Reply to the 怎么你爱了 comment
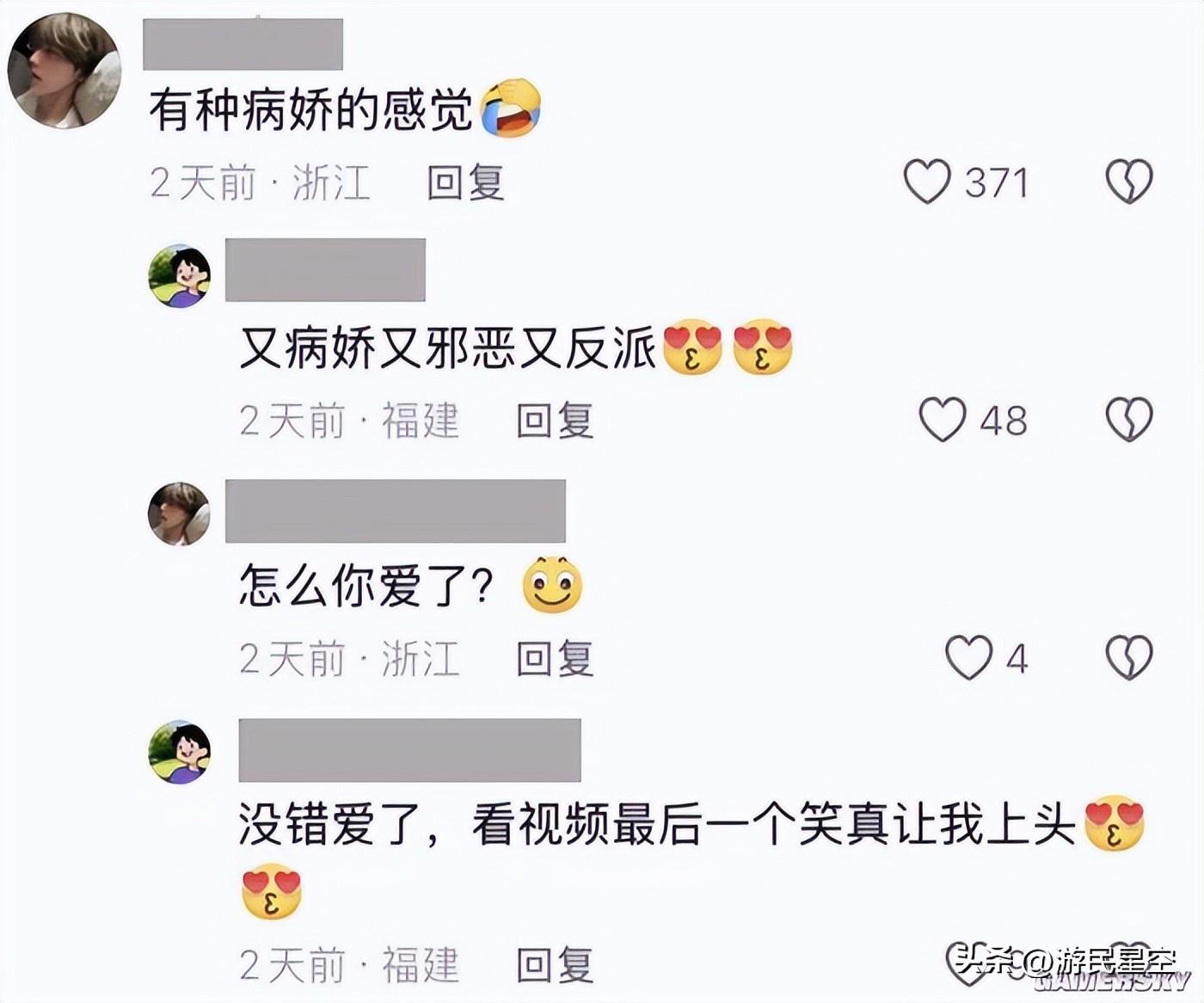The width and height of the screenshot is (1204, 1003). (555, 659)
